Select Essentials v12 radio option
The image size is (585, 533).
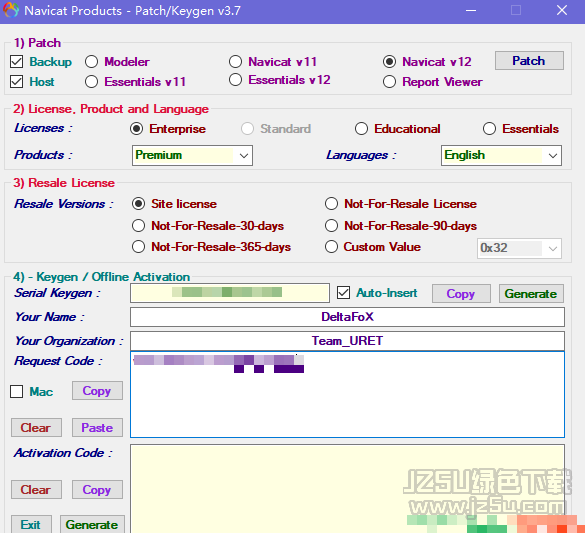click(x=235, y=79)
